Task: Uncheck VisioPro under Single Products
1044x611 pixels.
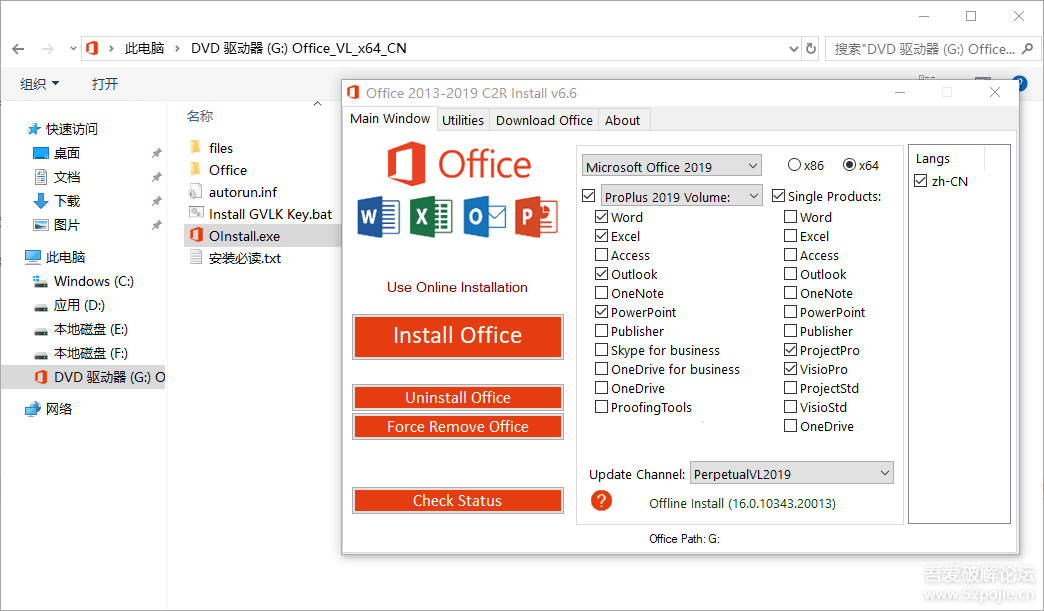Action: (x=790, y=369)
